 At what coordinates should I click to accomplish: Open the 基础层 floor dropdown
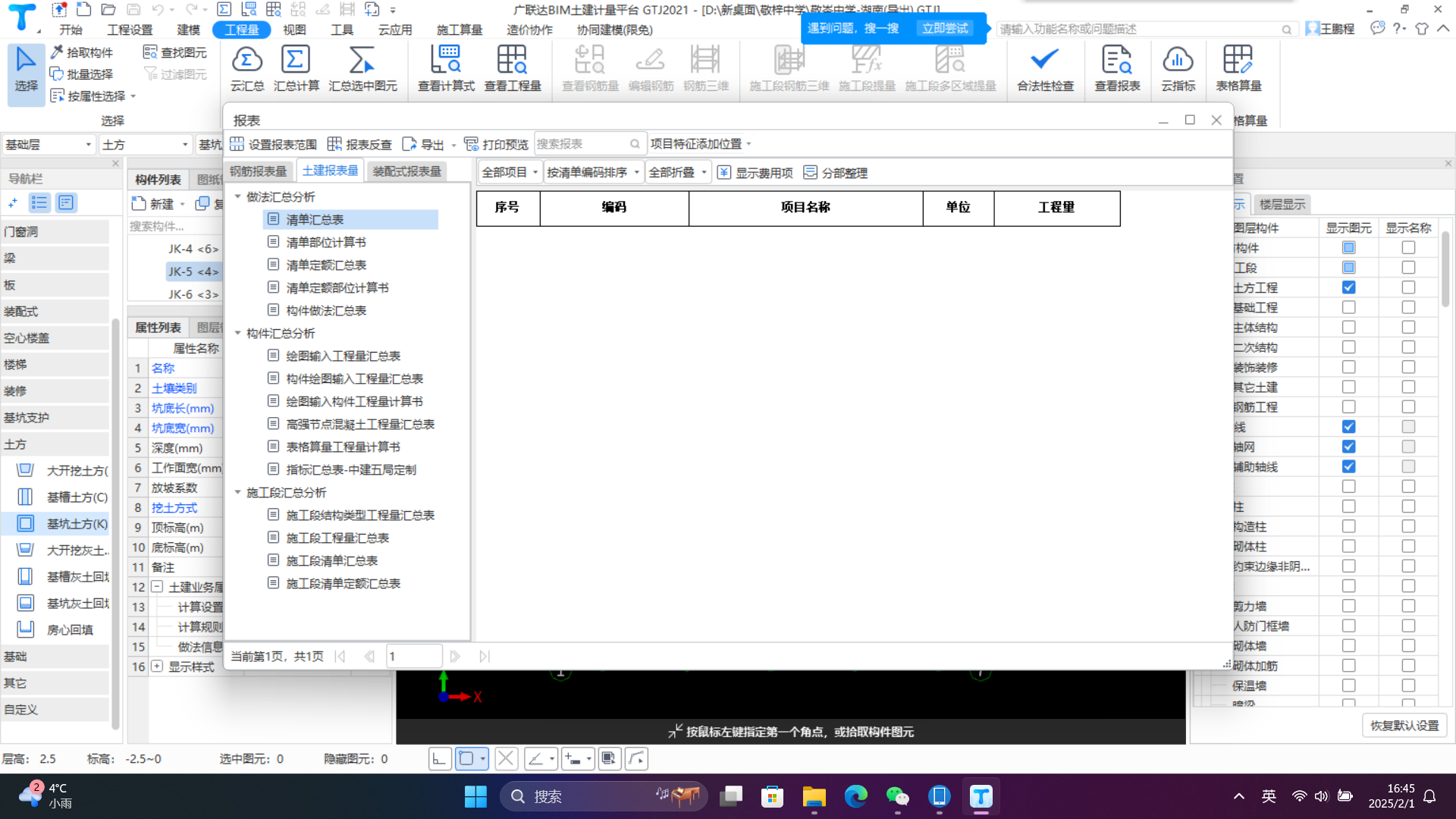point(49,144)
